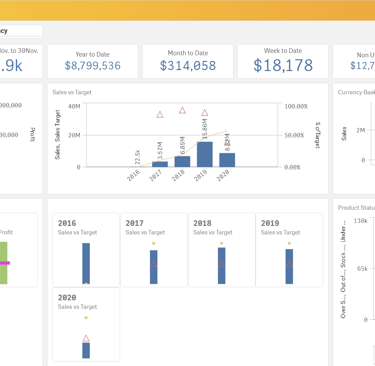Click the 130k axis label in Product Status chart
This screenshot has height=366, width=375.
pyautogui.click(x=361, y=221)
